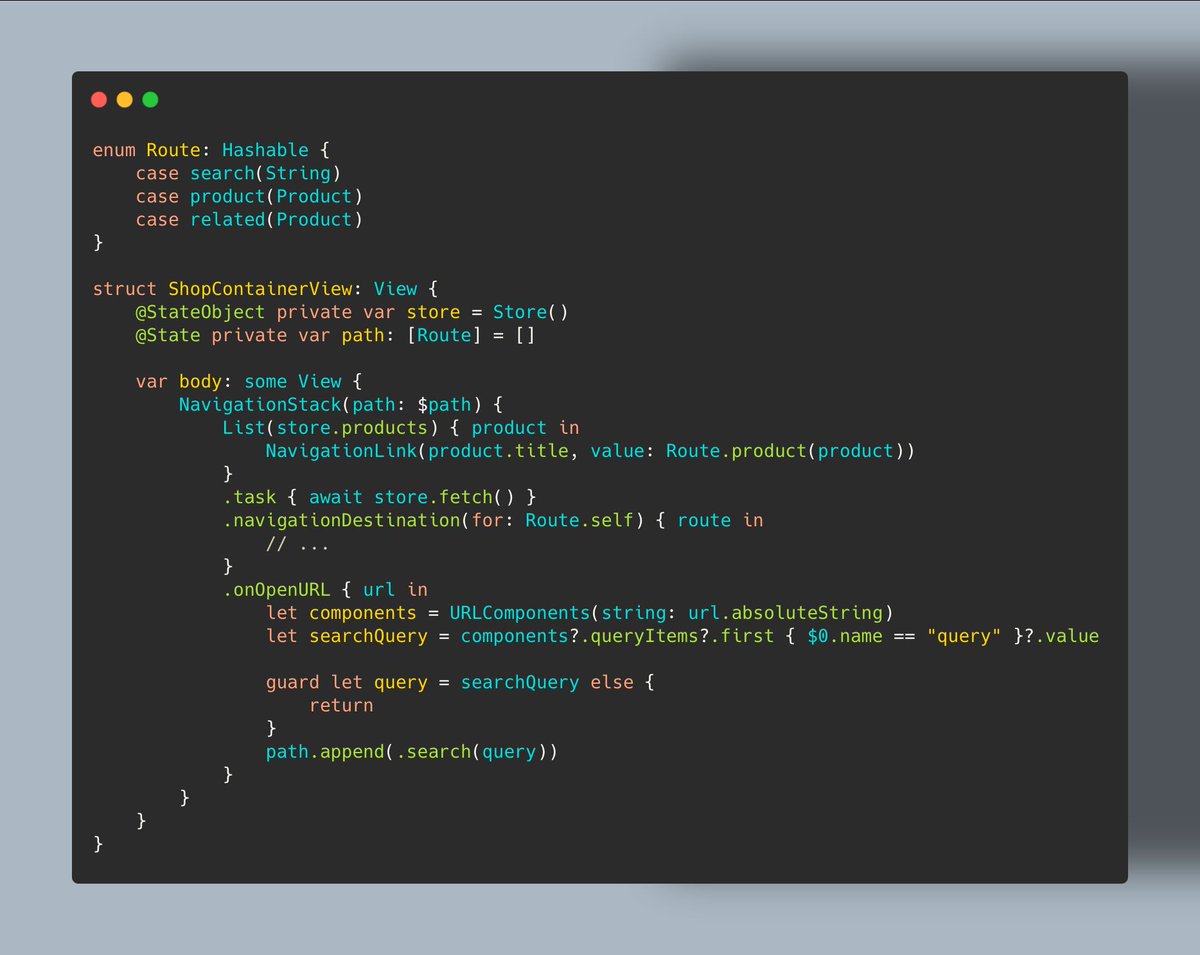The image size is (1200, 955).
Task: Click the line 'case search(String)'
Action: (x=238, y=174)
